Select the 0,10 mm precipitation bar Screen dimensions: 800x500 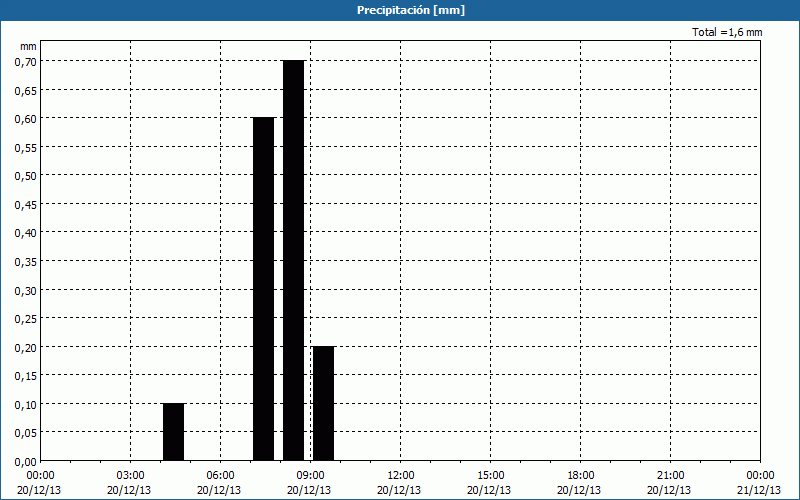point(173,432)
